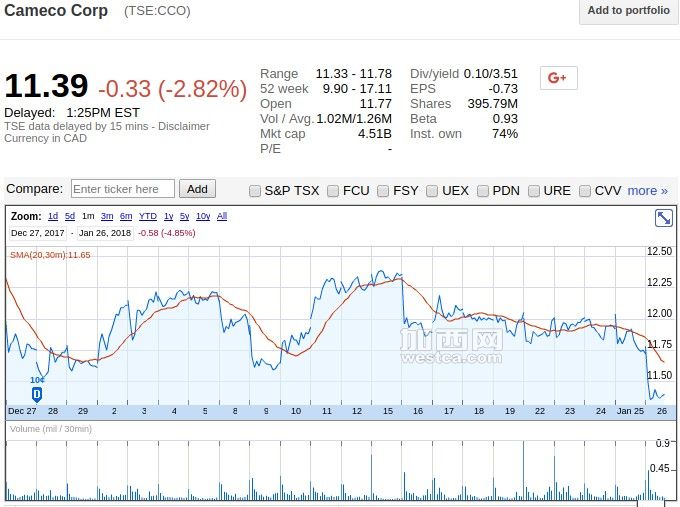
Task: Expand chart using fullscreen arrow icon
Action: tap(664, 218)
